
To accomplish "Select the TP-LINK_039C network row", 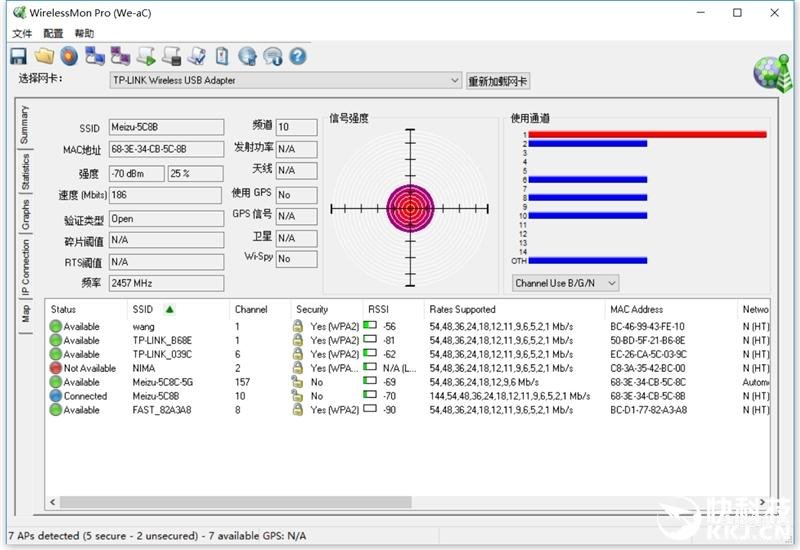I will (x=408, y=355).
